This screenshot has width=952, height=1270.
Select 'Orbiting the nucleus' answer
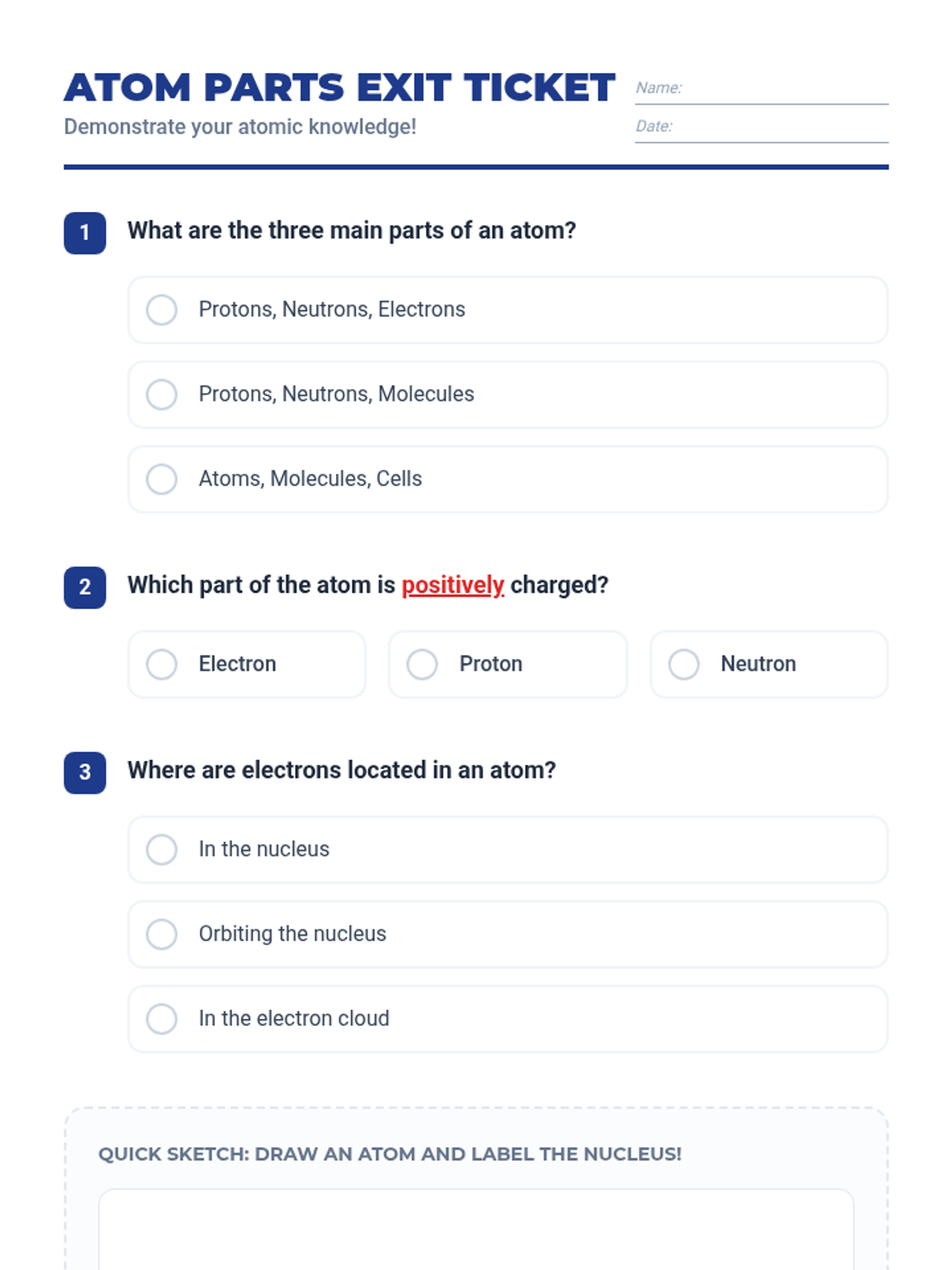162,934
